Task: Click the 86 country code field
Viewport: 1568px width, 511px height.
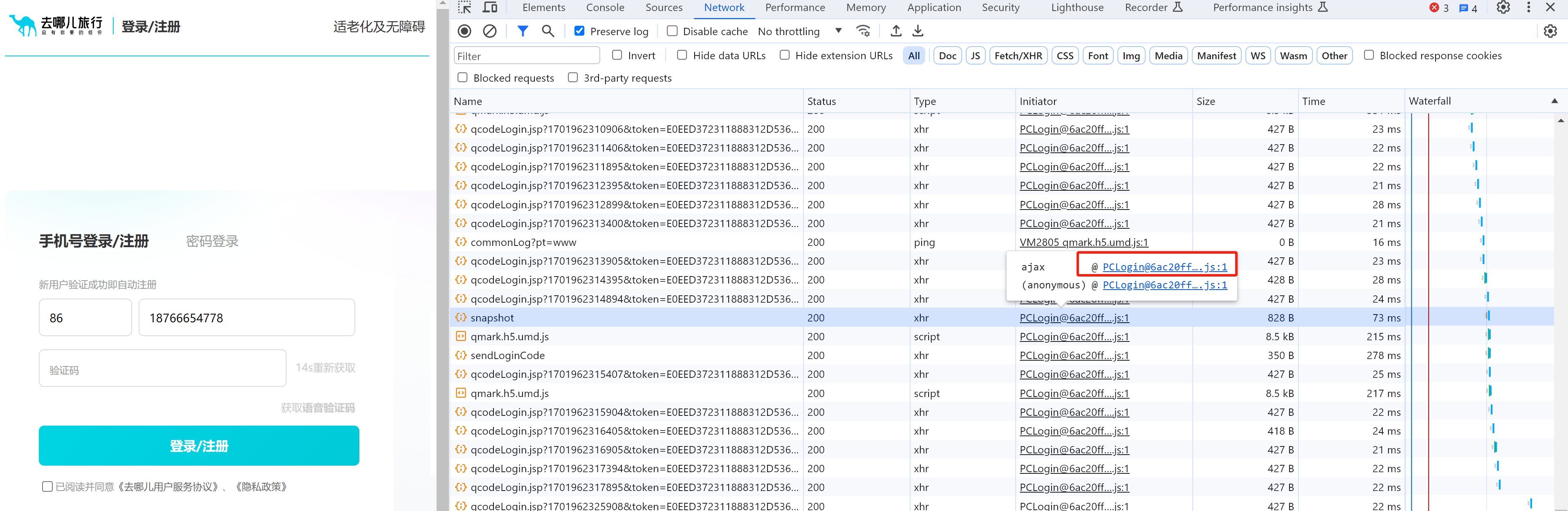Action: (x=85, y=317)
